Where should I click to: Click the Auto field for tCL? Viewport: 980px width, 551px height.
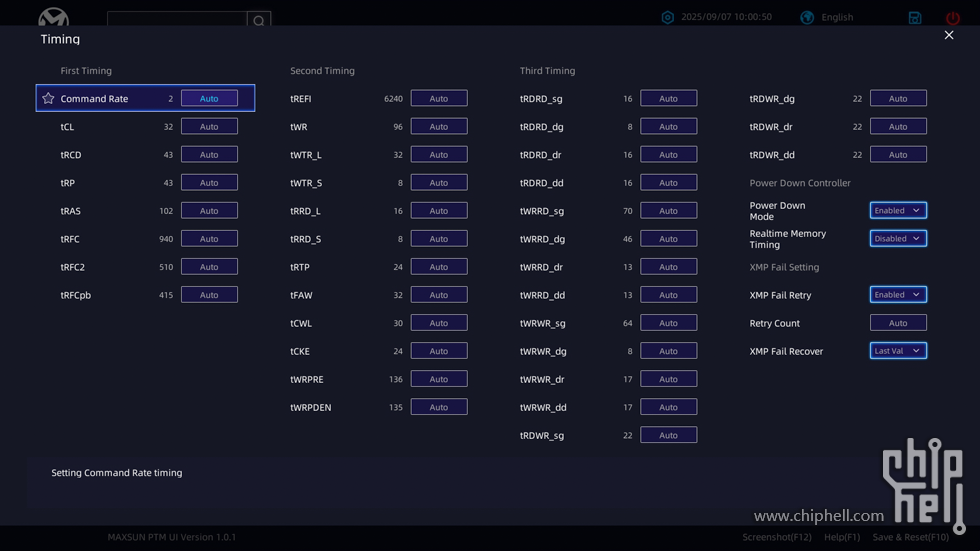click(209, 126)
